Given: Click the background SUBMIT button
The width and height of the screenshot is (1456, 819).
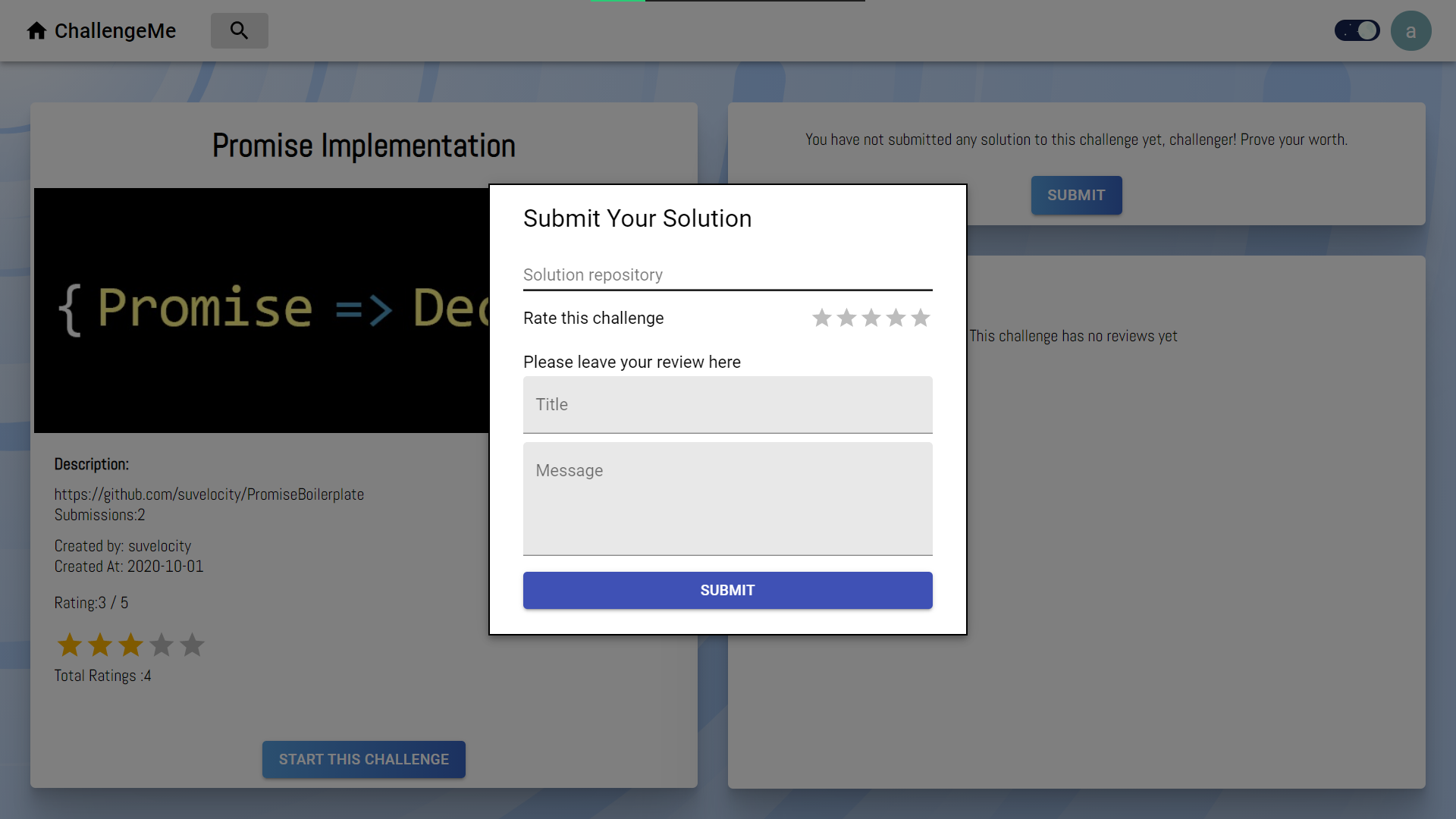Looking at the screenshot, I should click(1076, 195).
